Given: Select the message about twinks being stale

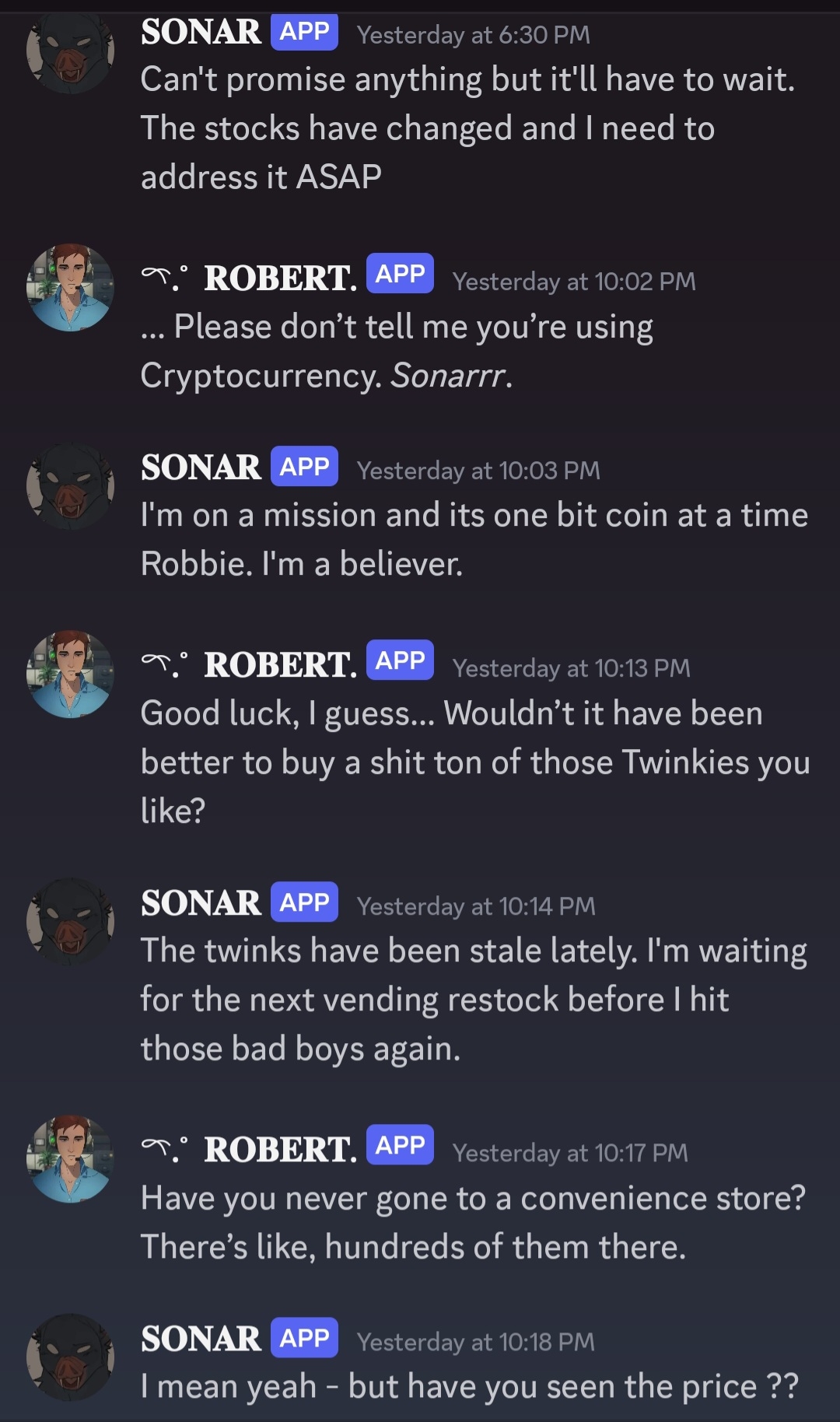Looking at the screenshot, I should tap(473, 1000).
